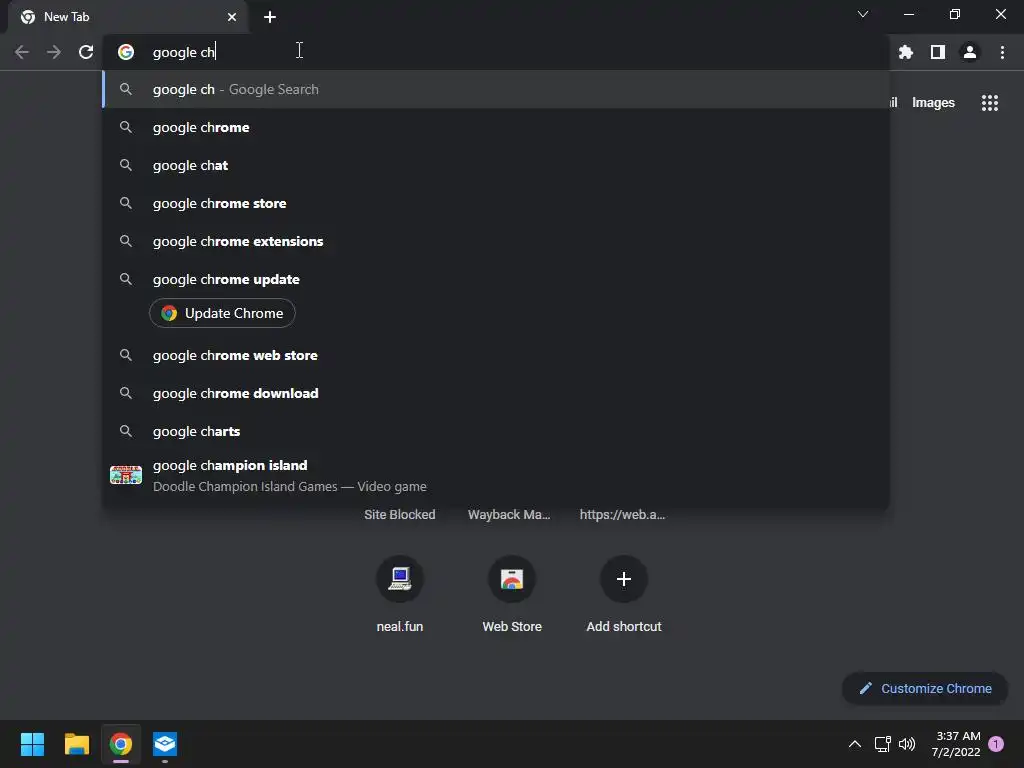The height and width of the screenshot is (768, 1024).
Task: Open the Windows Start menu
Action: [32, 744]
